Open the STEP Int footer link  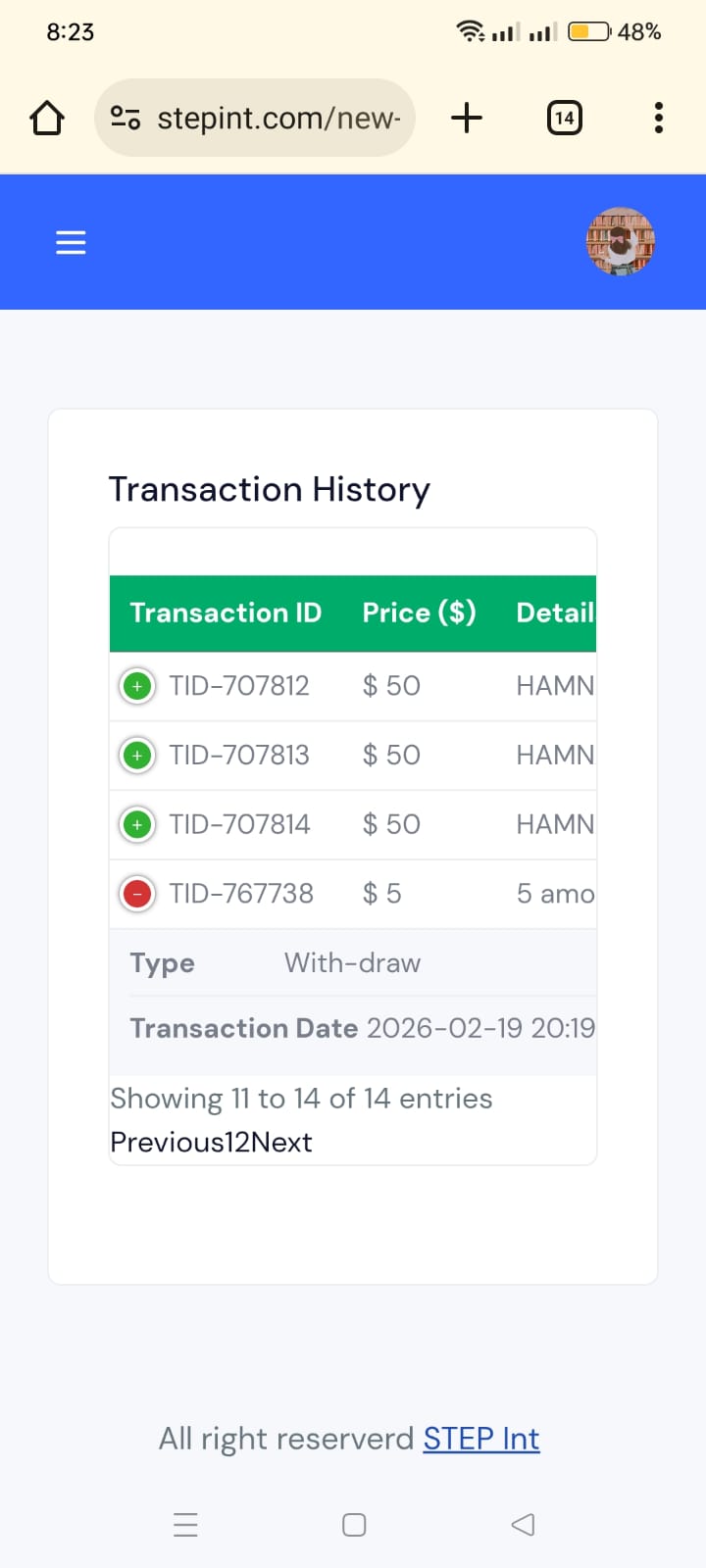pyautogui.click(x=481, y=1439)
